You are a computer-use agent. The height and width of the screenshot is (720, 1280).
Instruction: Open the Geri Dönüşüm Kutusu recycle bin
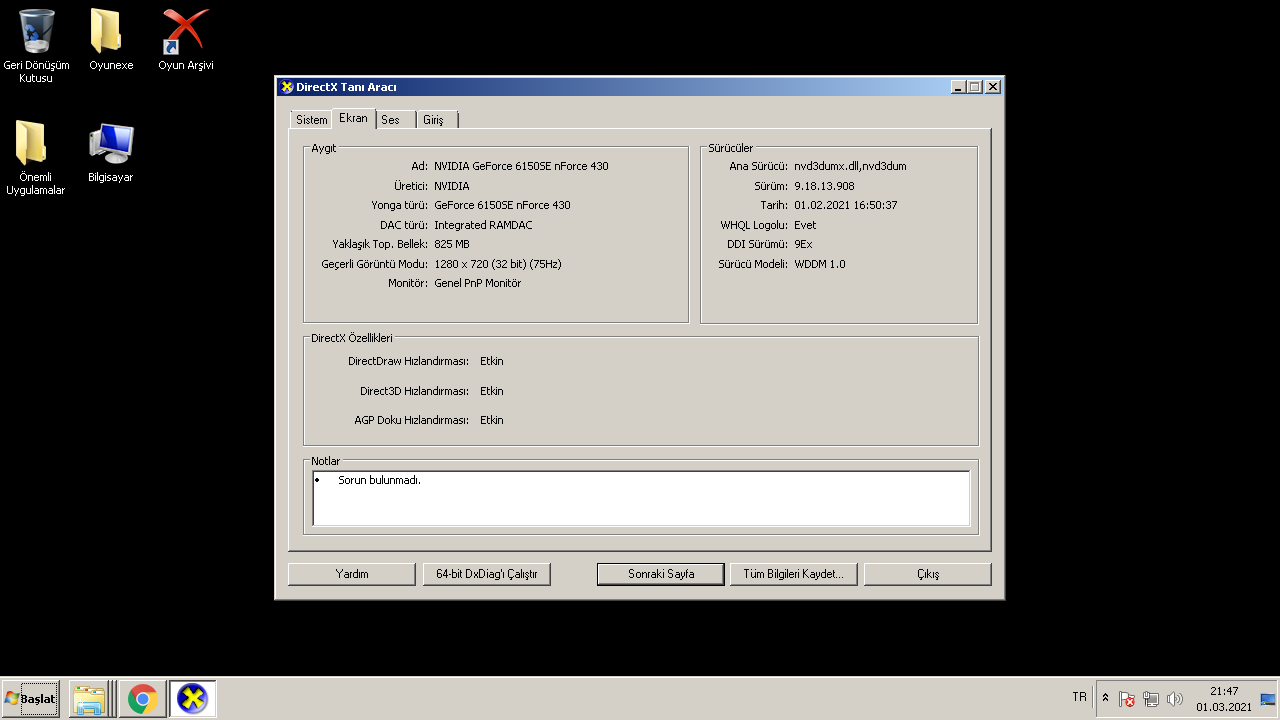37,45
